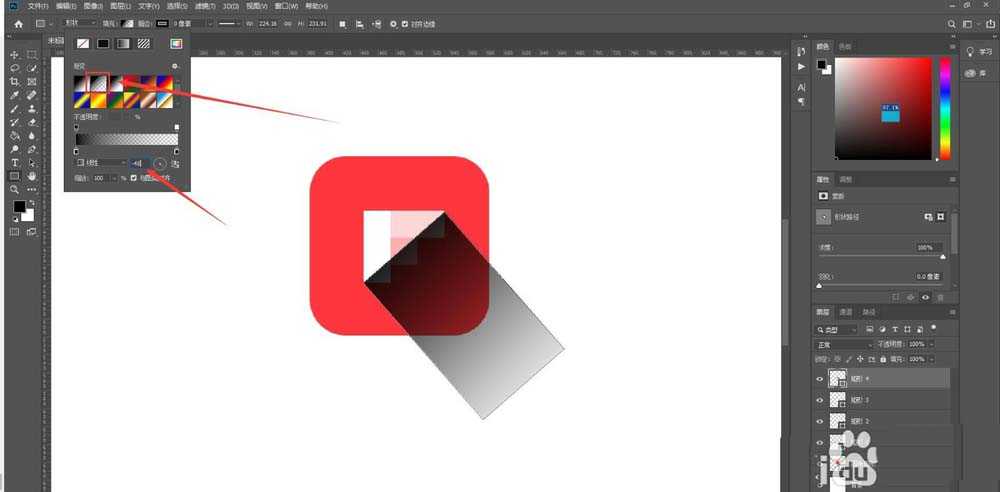Click the gradient angle input field
This screenshot has width=1000, height=492.
coord(139,162)
